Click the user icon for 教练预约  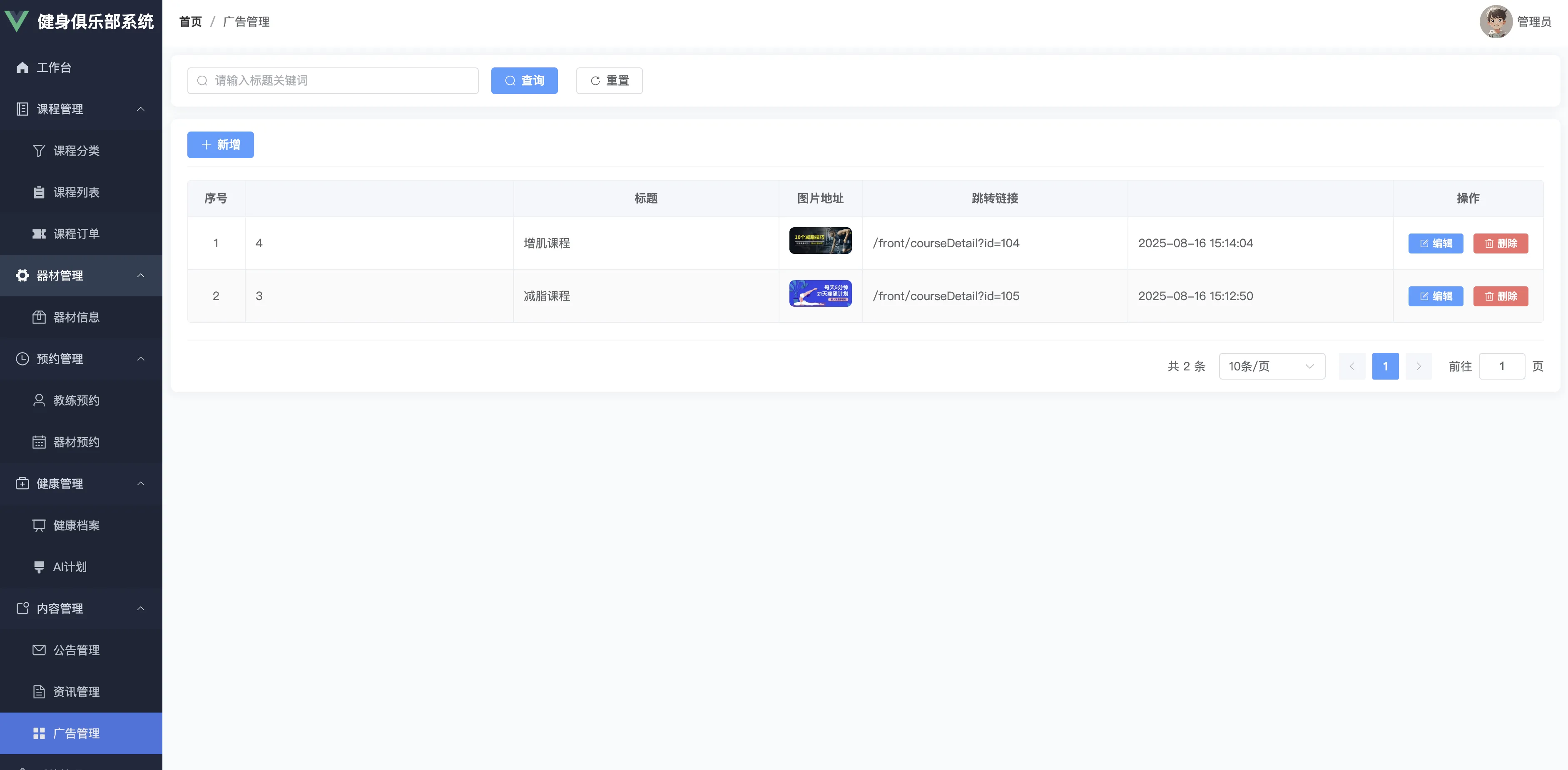39,400
